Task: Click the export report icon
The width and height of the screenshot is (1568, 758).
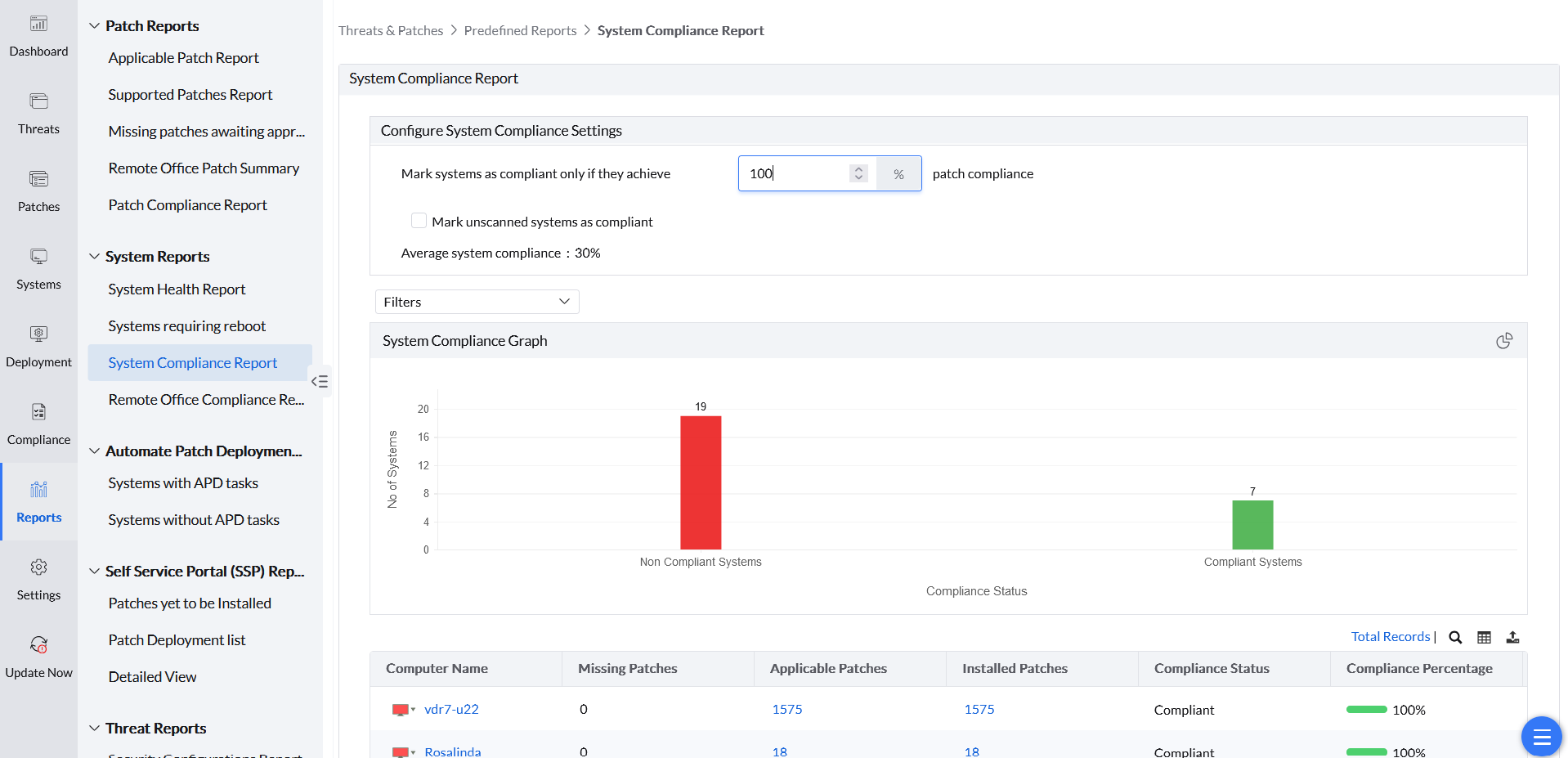Action: (1512, 638)
